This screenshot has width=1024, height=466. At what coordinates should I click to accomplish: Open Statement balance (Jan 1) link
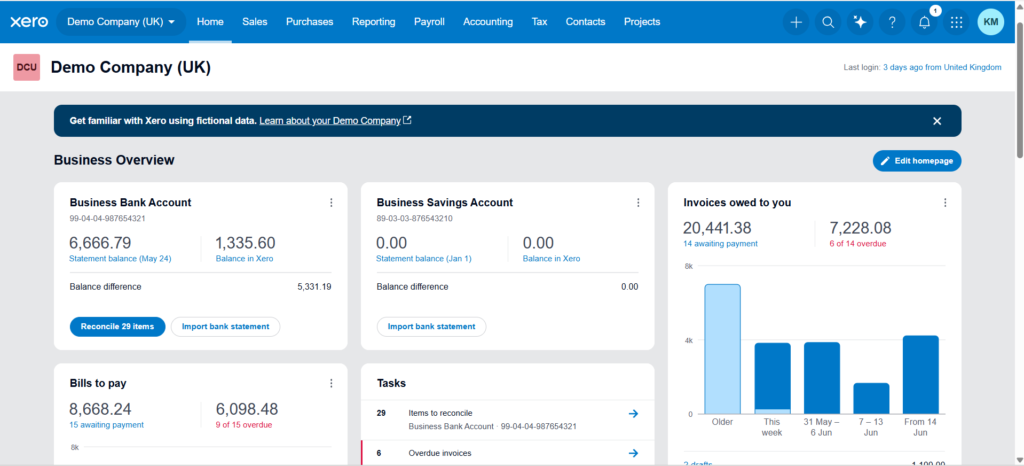(424, 258)
